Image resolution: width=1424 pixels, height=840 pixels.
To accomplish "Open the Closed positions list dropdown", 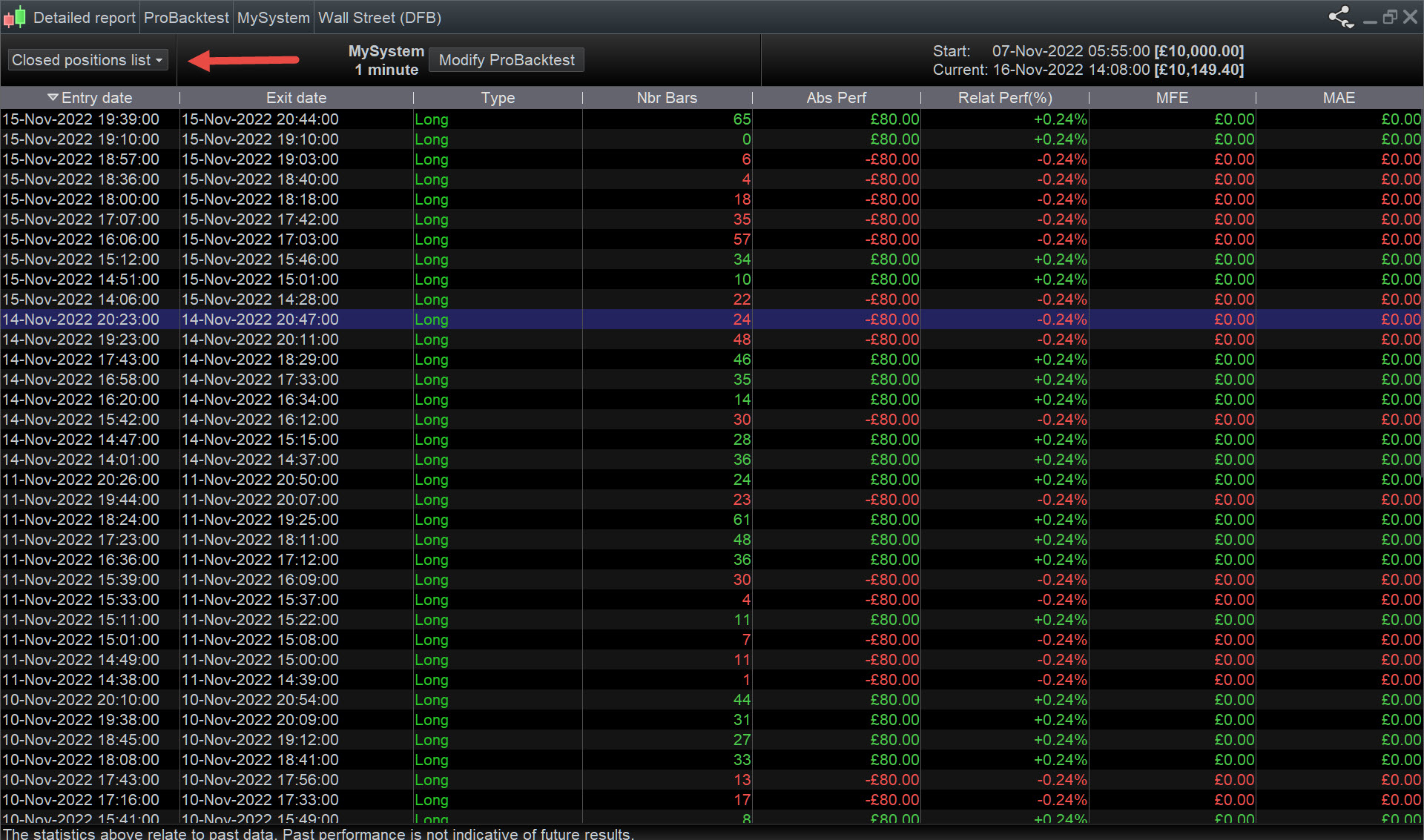I will tap(88, 60).
